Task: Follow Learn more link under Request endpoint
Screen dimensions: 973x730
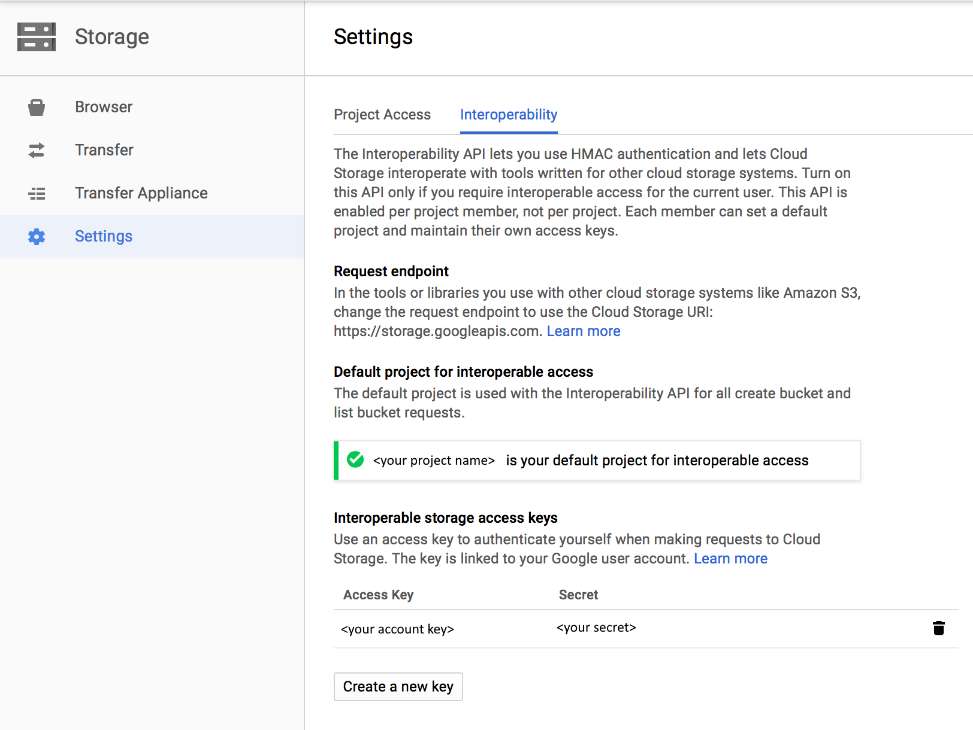Action: pos(583,331)
